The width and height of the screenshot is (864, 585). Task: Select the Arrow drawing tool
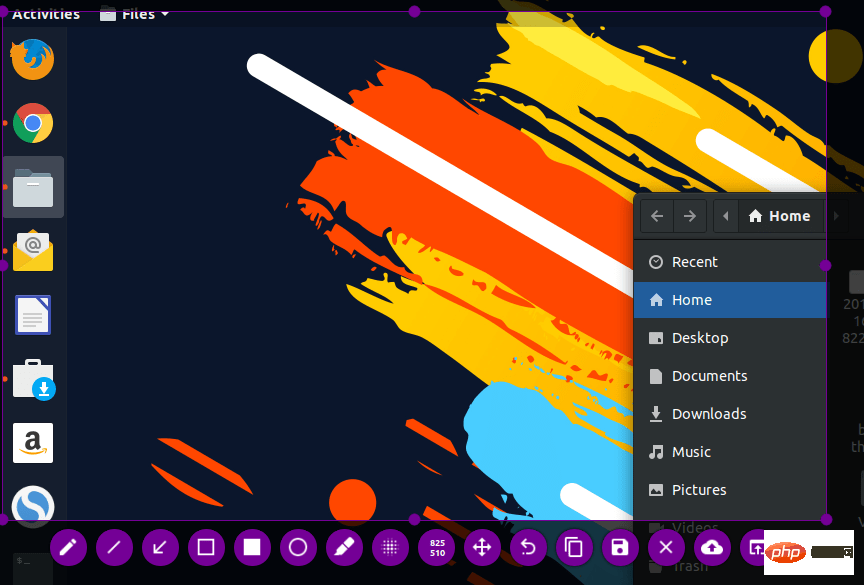pos(160,548)
